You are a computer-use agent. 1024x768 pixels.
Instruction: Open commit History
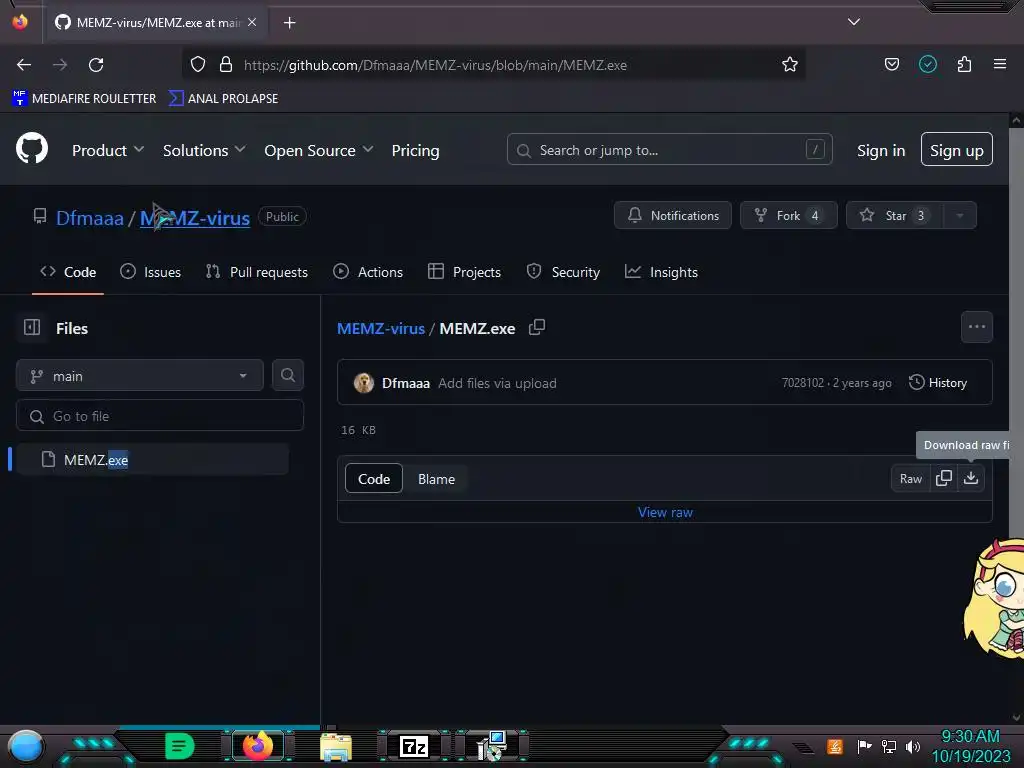click(938, 383)
